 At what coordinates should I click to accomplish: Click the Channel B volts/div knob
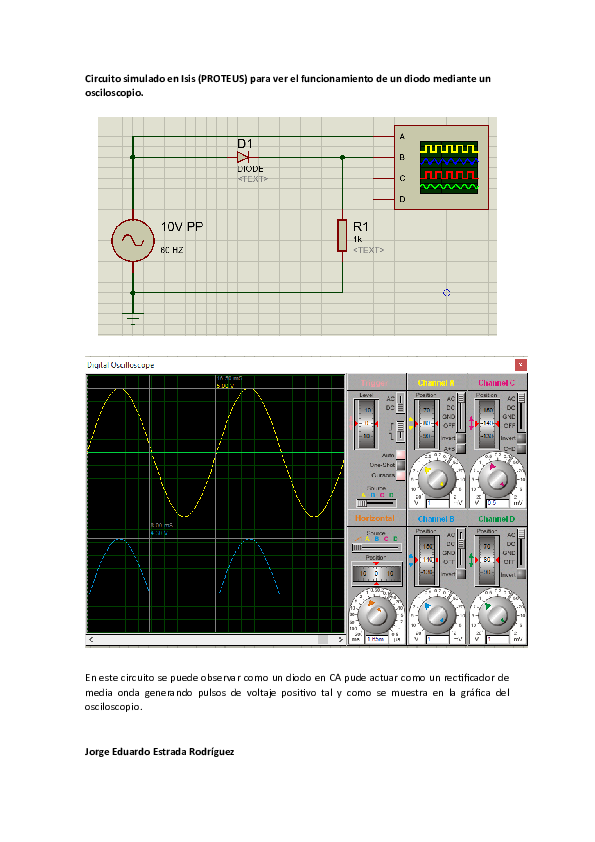tap(437, 615)
